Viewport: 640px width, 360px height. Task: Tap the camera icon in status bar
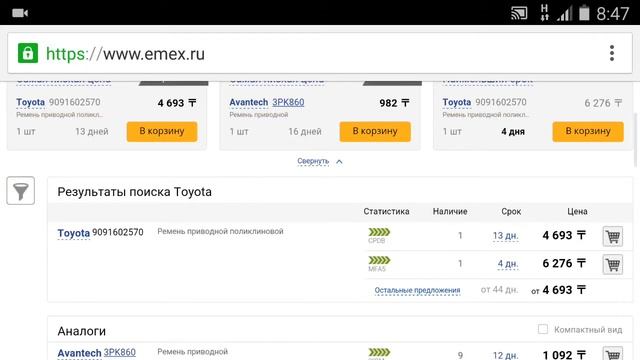pyautogui.click(x=20, y=13)
